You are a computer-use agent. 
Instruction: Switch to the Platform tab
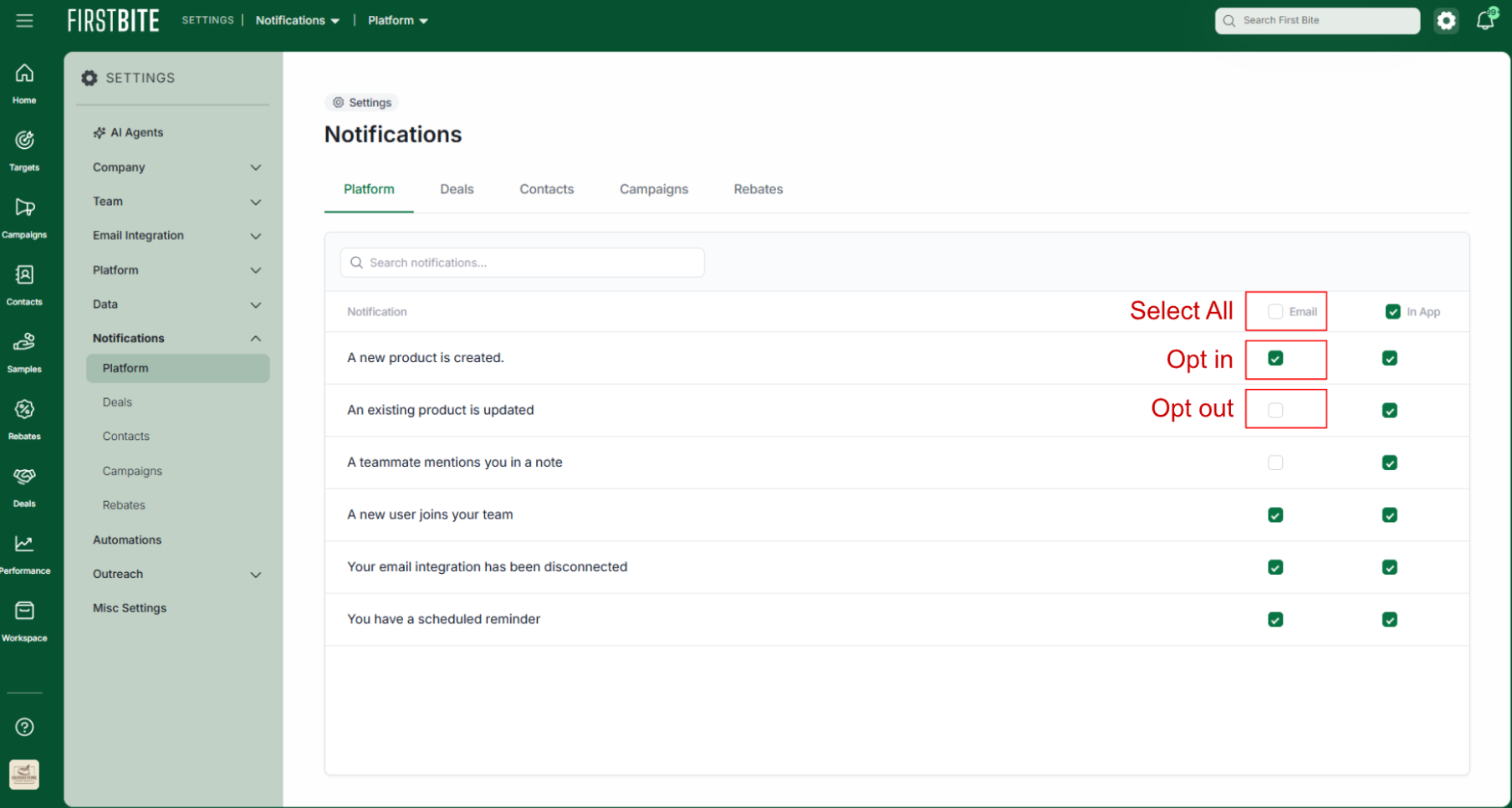coord(369,189)
